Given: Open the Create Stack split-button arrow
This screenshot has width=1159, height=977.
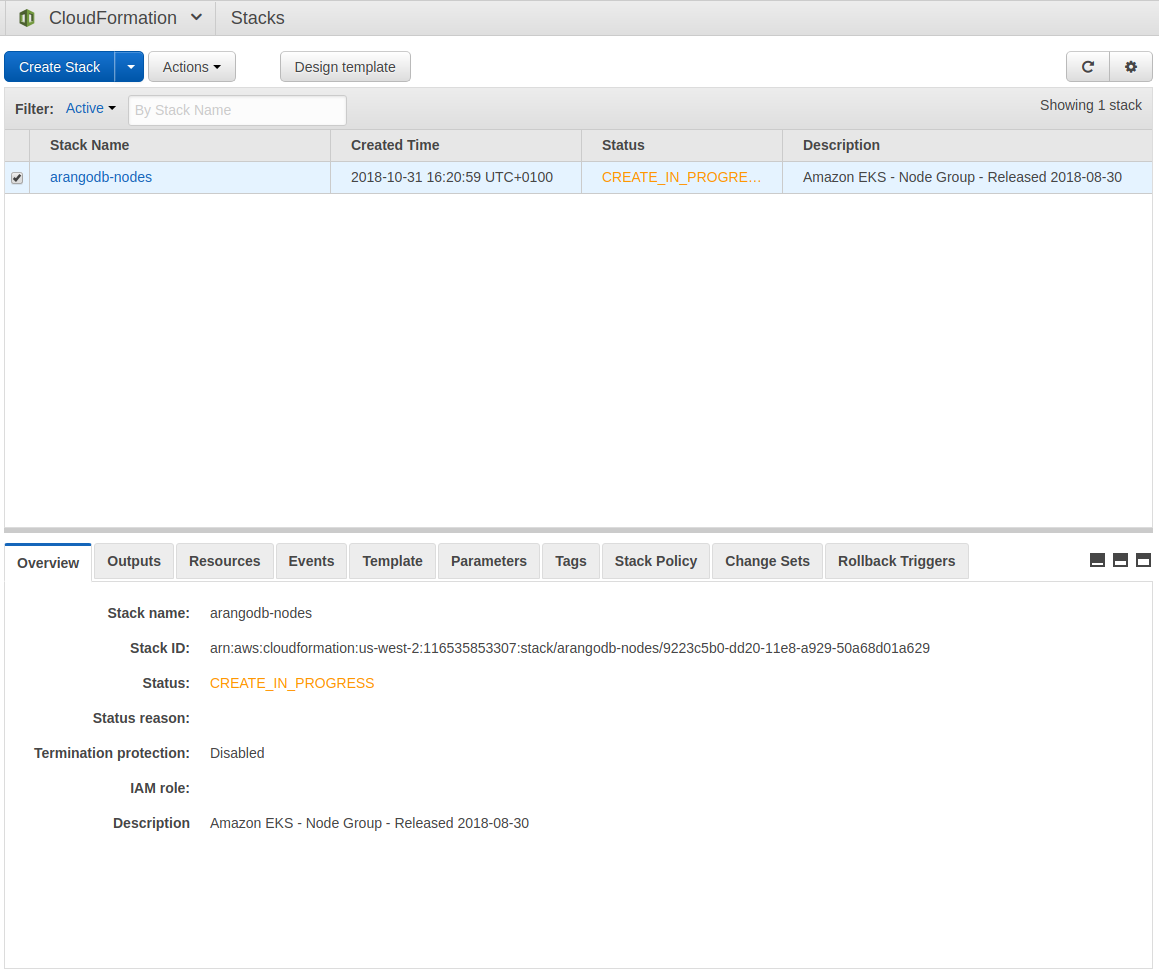Looking at the screenshot, I should (130, 67).
